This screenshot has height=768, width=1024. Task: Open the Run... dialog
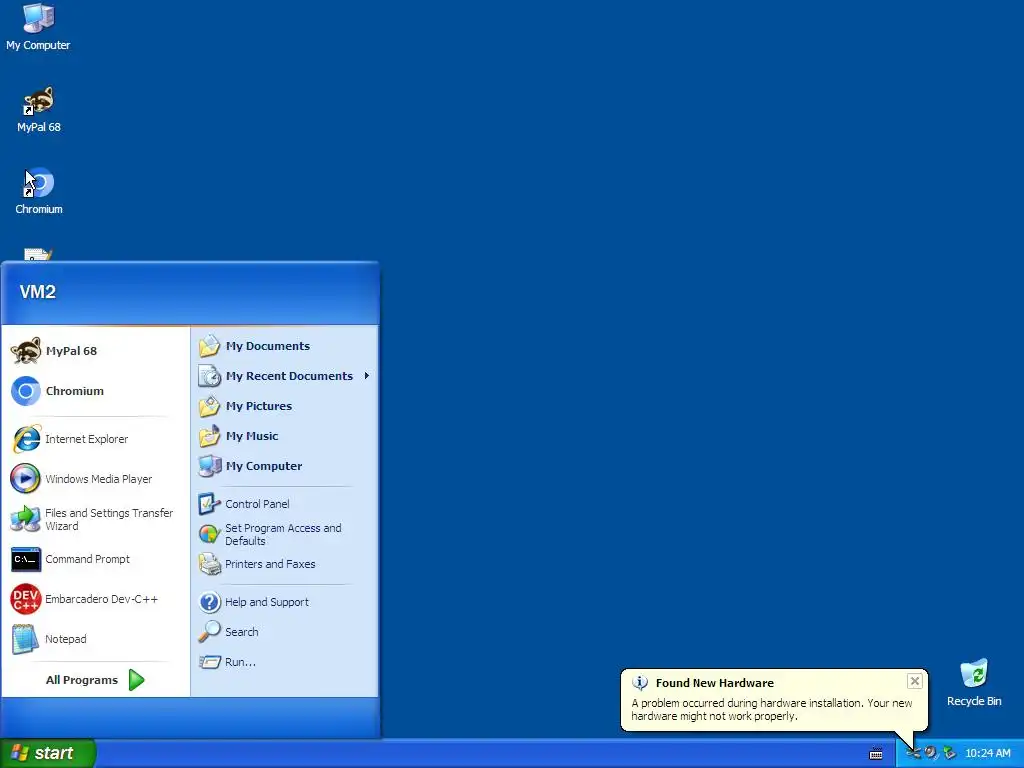[x=284, y=662]
